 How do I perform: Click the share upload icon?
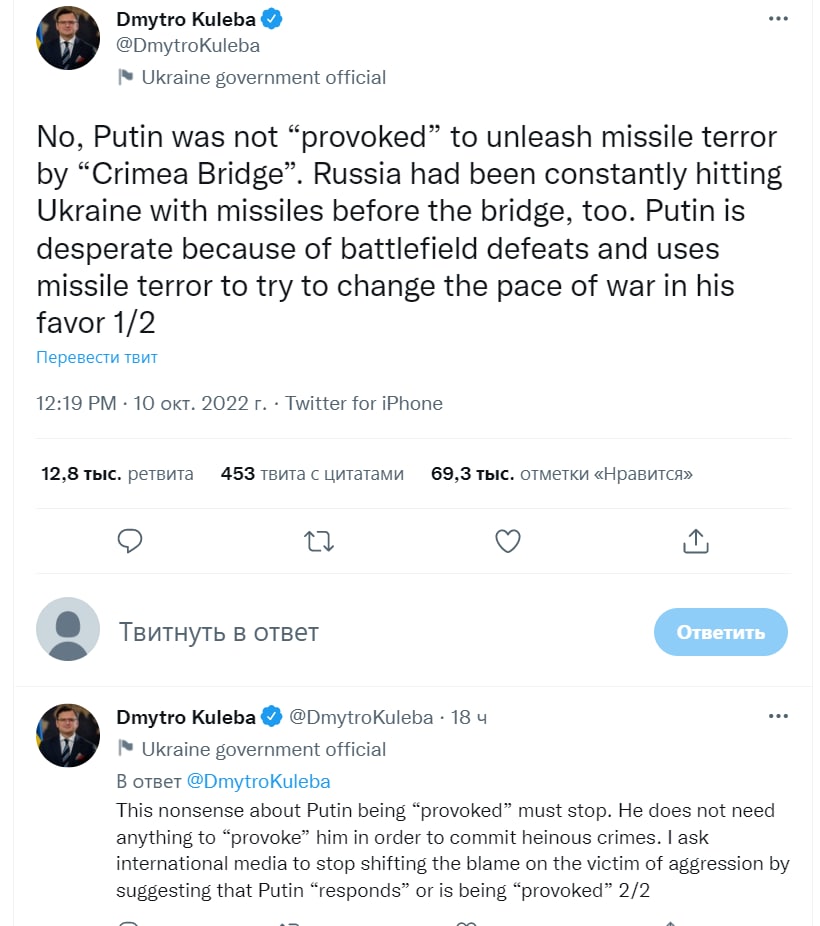click(695, 541)
